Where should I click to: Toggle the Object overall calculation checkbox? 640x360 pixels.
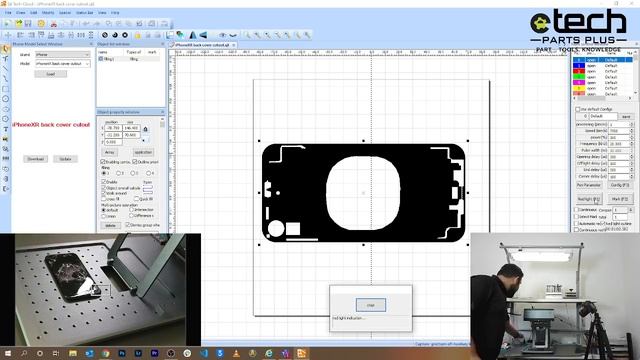pyautogui.click(x=104, y=188)
